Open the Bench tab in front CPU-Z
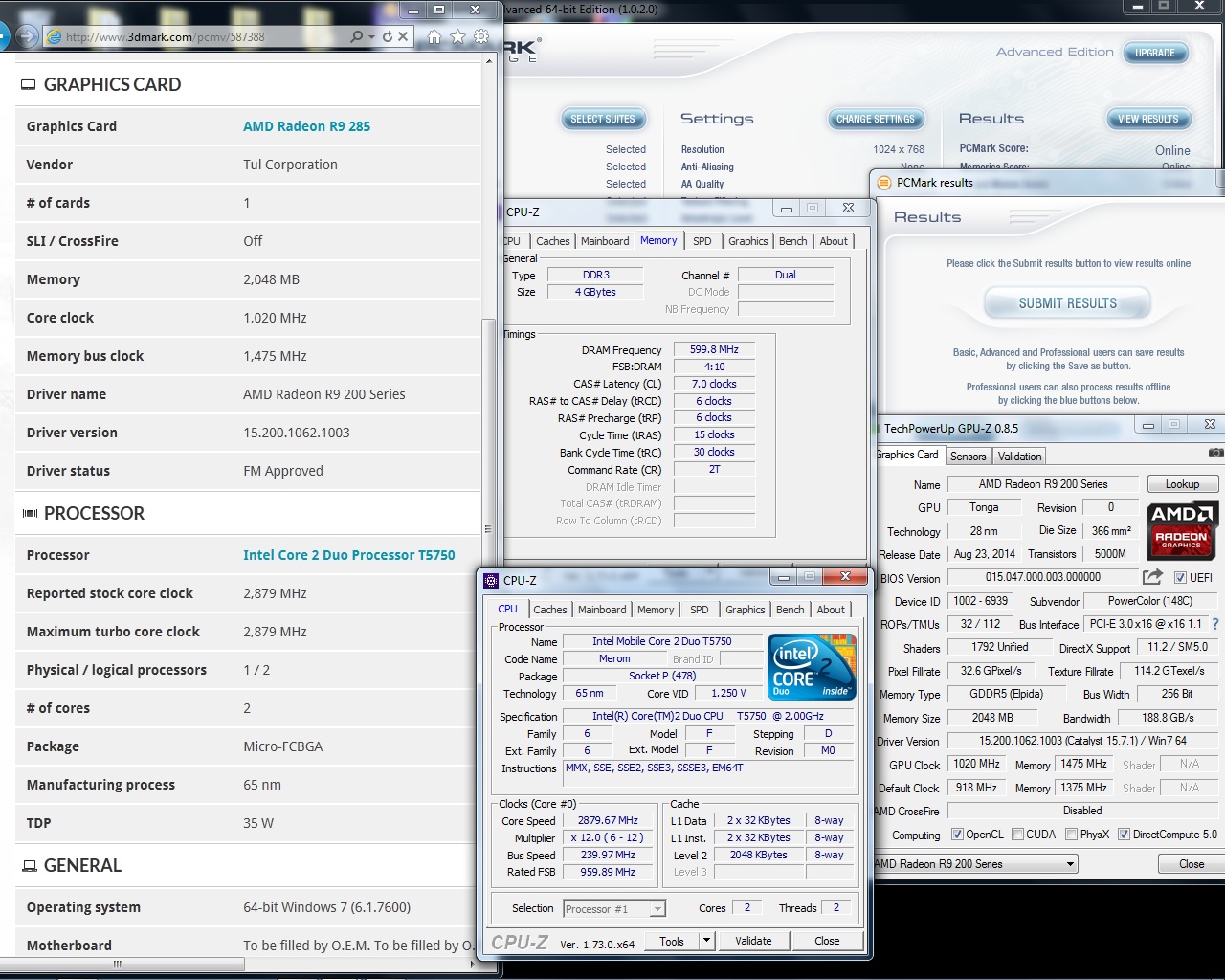Viewport: 1225px width, 980px height. click(791, 610)
